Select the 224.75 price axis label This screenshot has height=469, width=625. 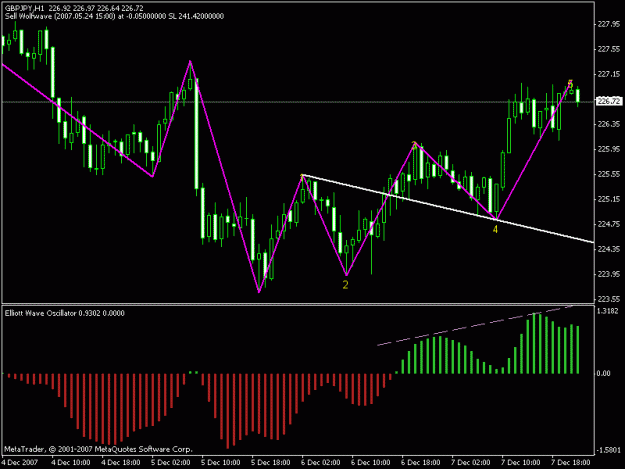click(x=609, y=224)
